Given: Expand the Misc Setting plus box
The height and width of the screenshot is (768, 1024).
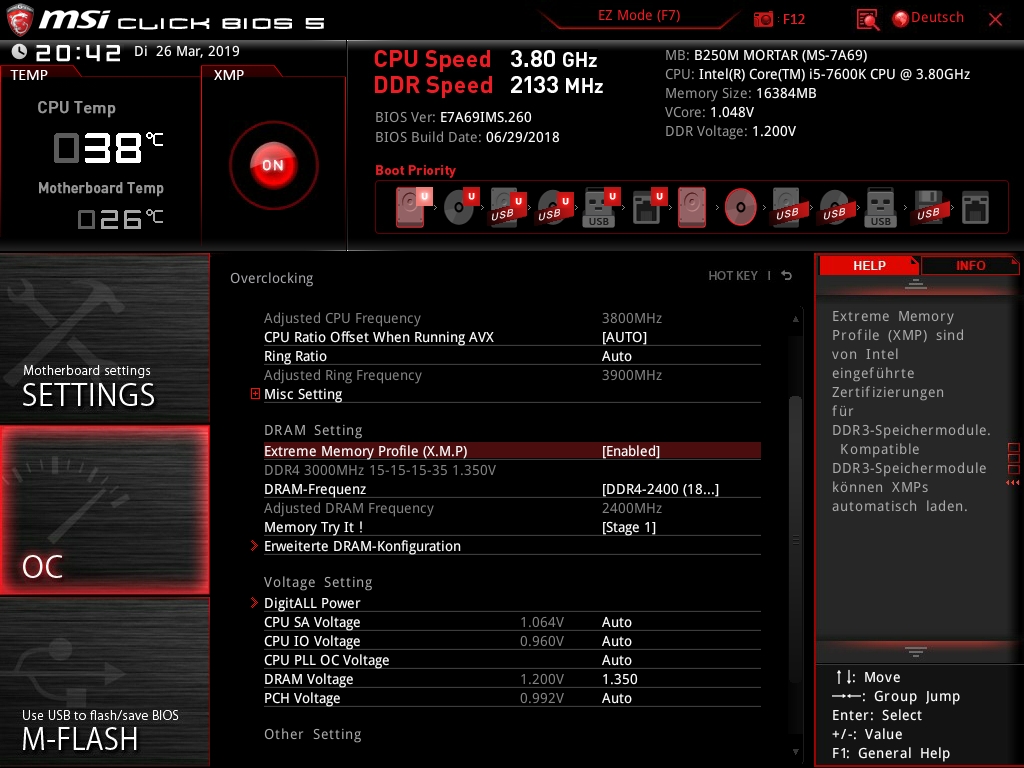Looking at the screenshot, I should point(255,394).
